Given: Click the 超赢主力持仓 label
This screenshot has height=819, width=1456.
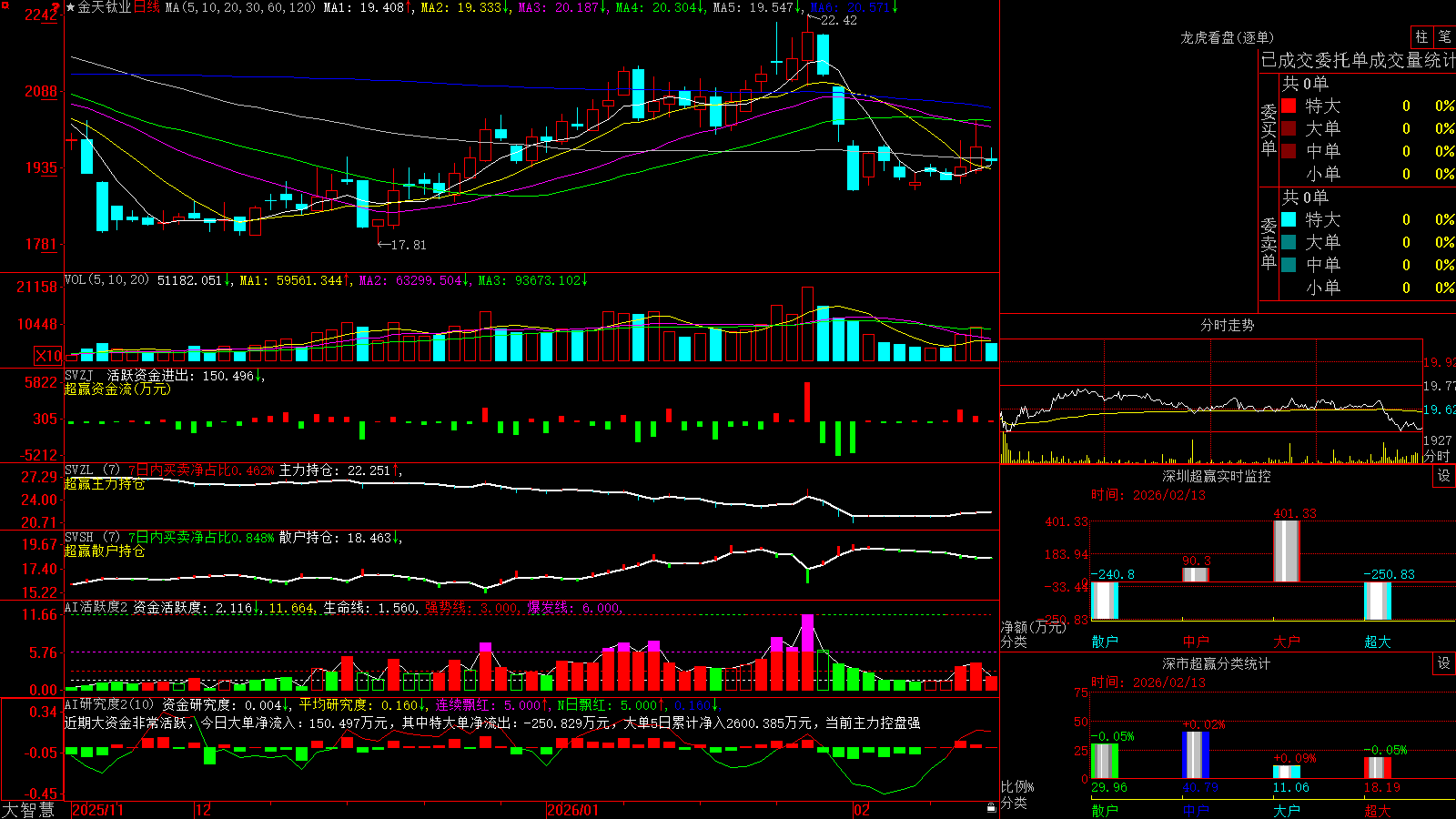Looking at the screenshot, I should pyautogui.click(x=105, y=483).
